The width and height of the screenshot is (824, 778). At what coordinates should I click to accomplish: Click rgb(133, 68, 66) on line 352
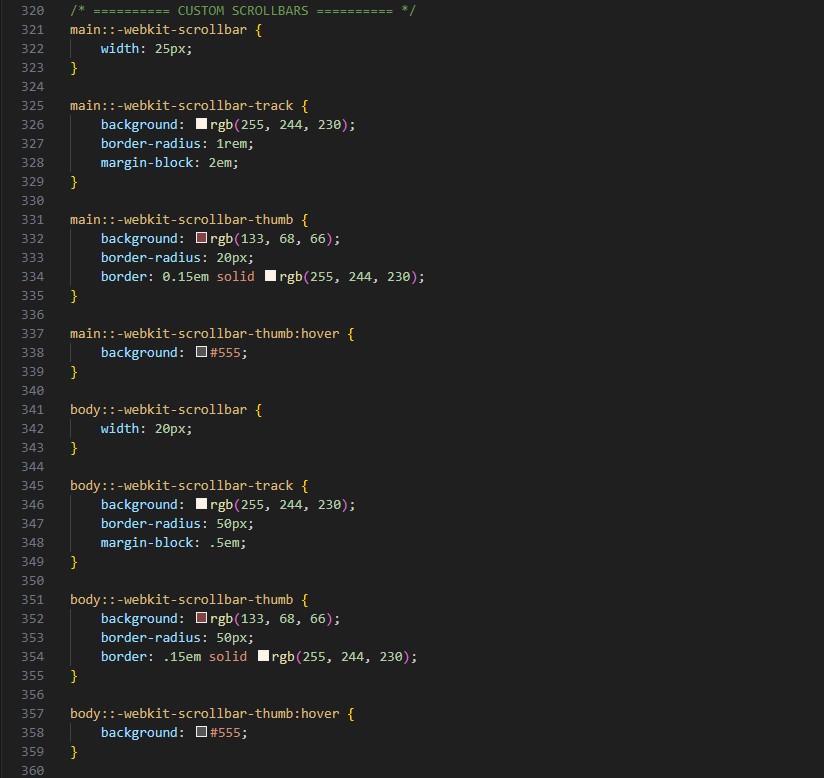271,619
